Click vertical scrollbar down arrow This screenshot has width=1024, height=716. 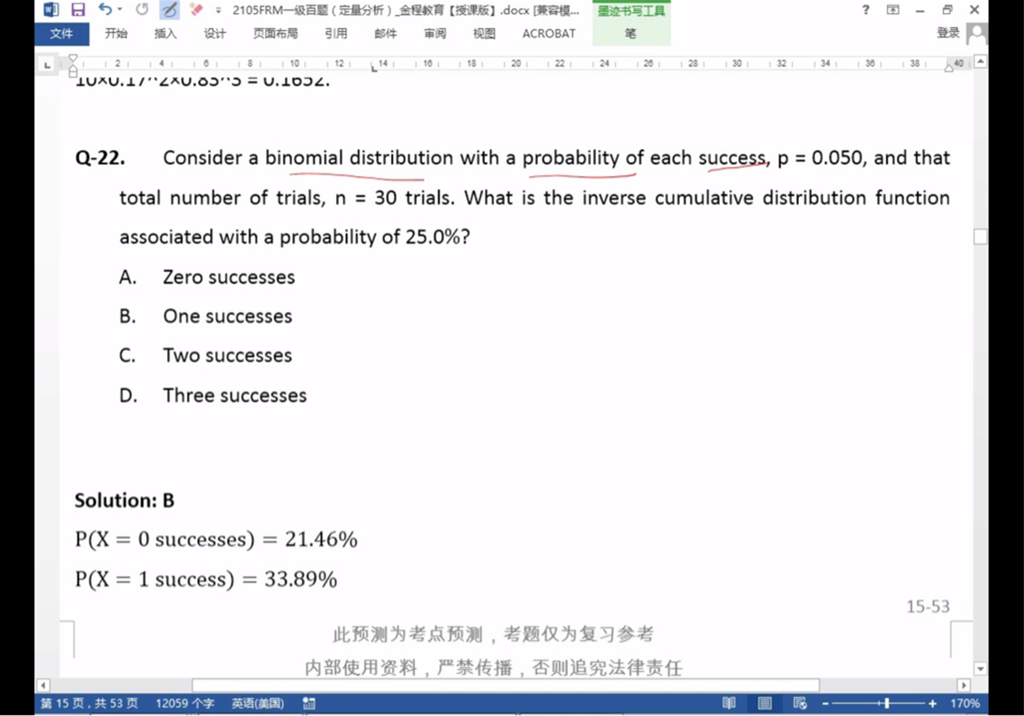980,668
